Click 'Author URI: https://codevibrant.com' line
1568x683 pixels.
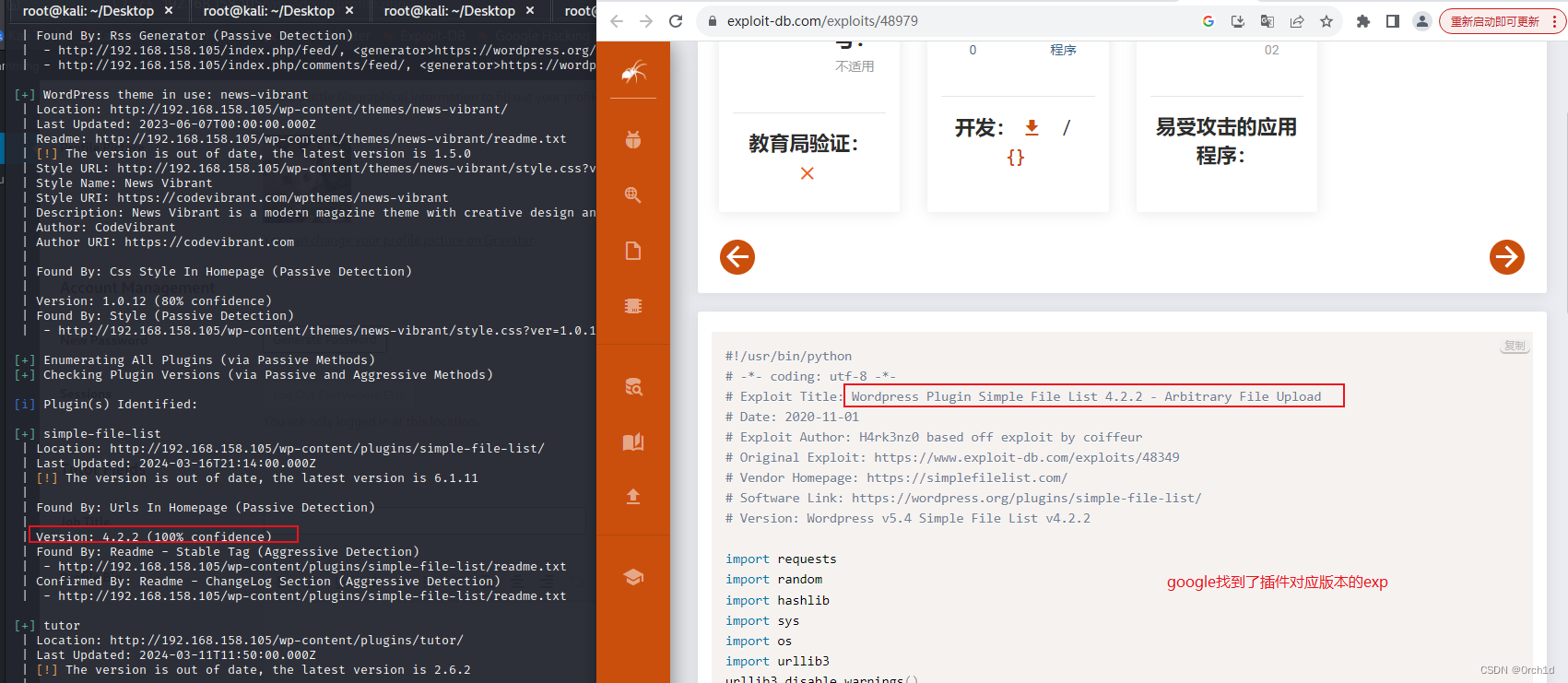click(165, 241)
